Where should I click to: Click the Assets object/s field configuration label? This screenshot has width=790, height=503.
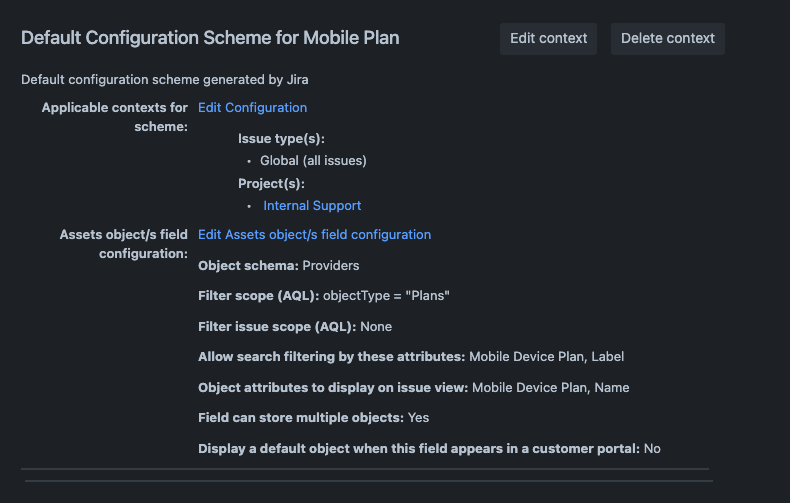pos(123,244)
